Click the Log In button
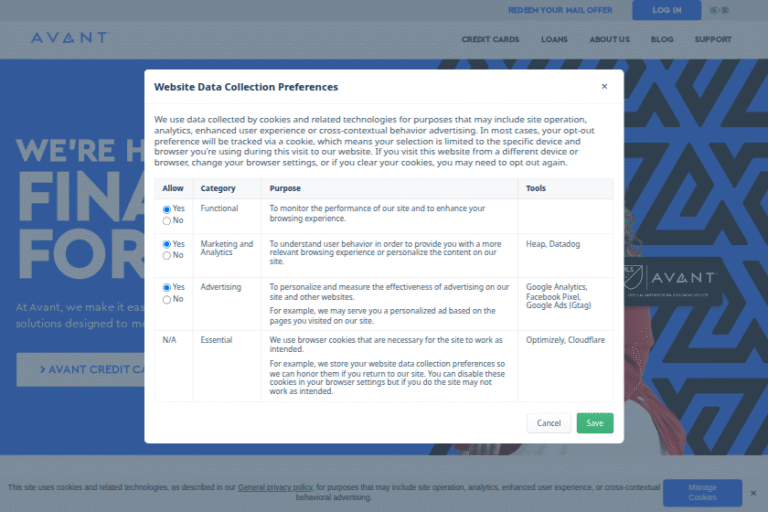Screen dimensions: 768x512 coord(666,10)
